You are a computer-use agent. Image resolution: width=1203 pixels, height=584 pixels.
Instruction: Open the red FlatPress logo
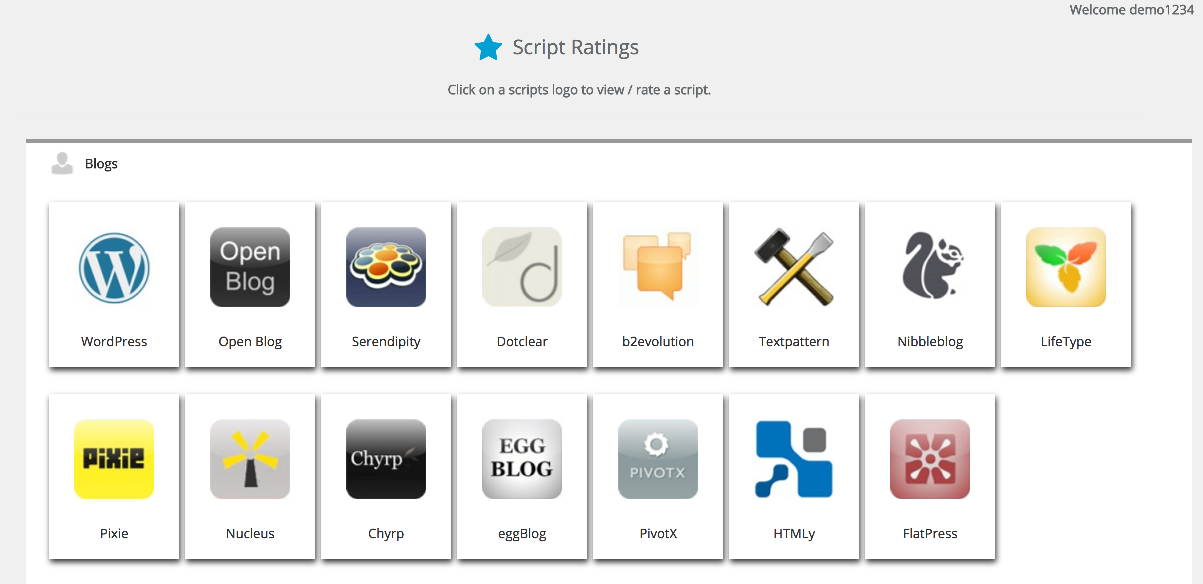(x=930, y=459)
